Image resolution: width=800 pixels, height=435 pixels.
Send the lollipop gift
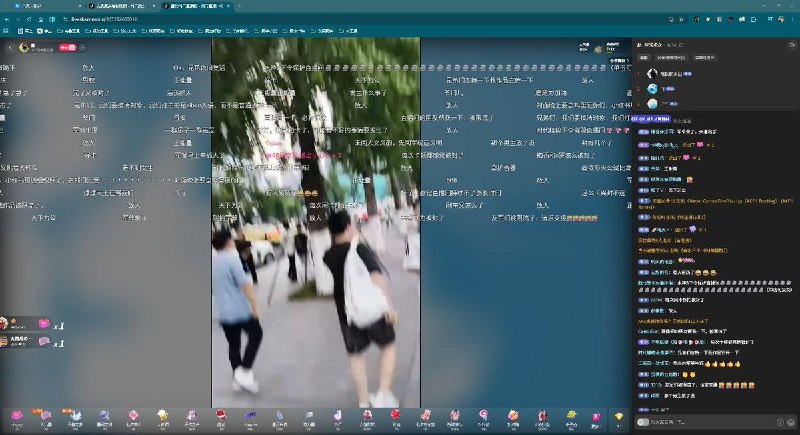(x=483, y=417)
